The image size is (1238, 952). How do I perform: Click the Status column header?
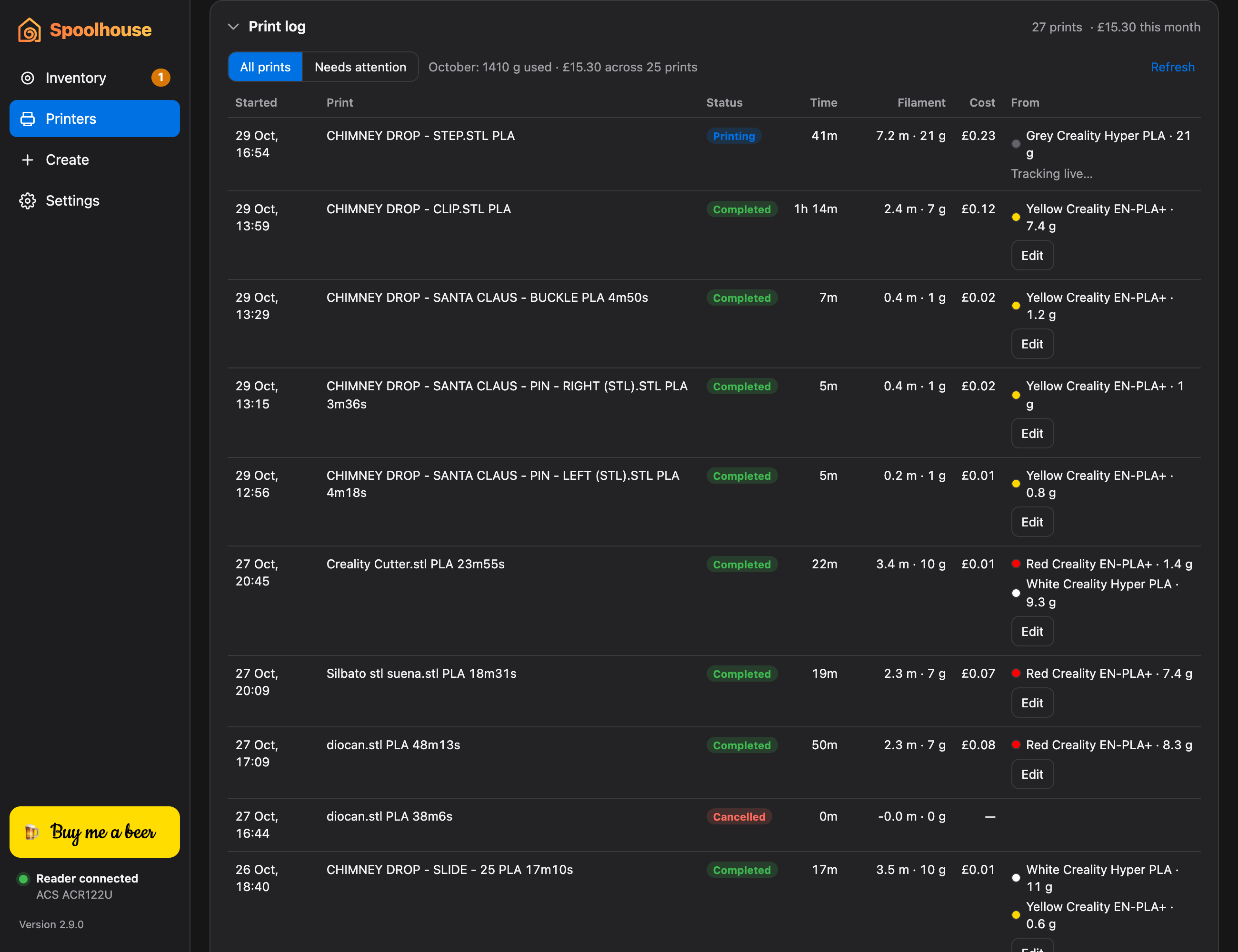pos(724,102)
